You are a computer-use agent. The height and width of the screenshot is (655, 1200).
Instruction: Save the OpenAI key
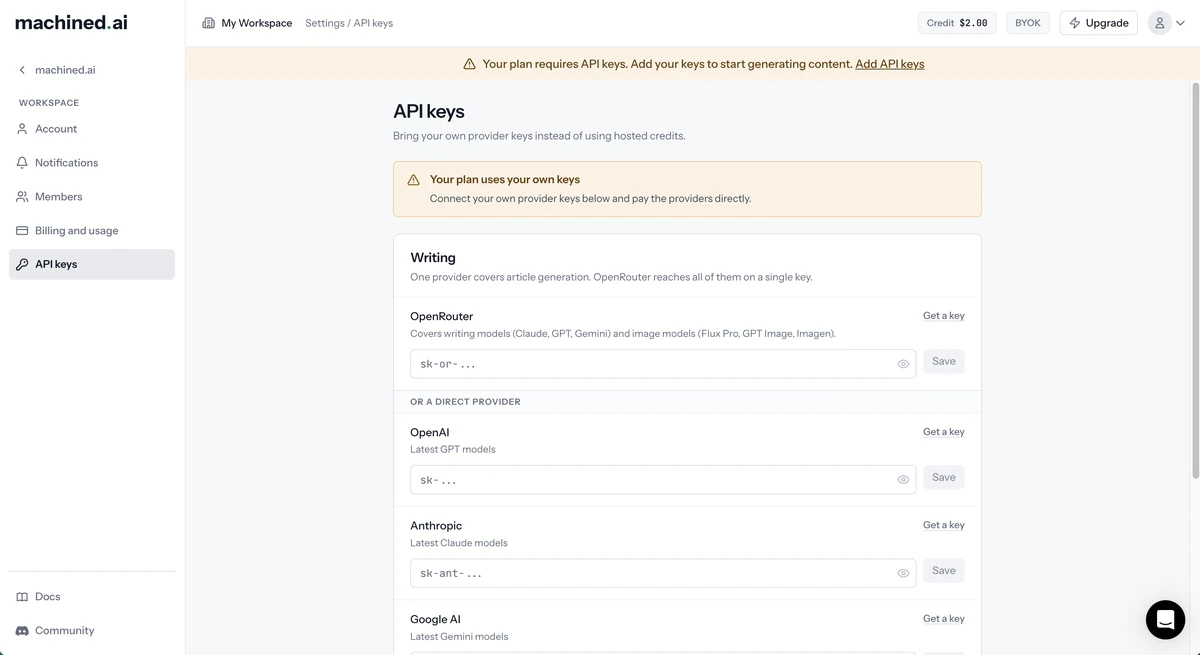coord(944,478)
